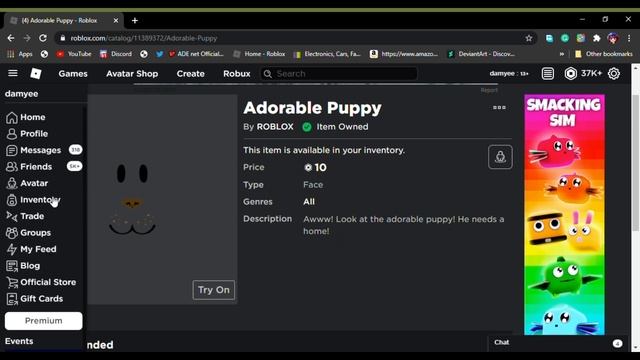Viewport: 640px width, 360px height.
Task: Open the ADE net Official bookmark
Action: 196,54
